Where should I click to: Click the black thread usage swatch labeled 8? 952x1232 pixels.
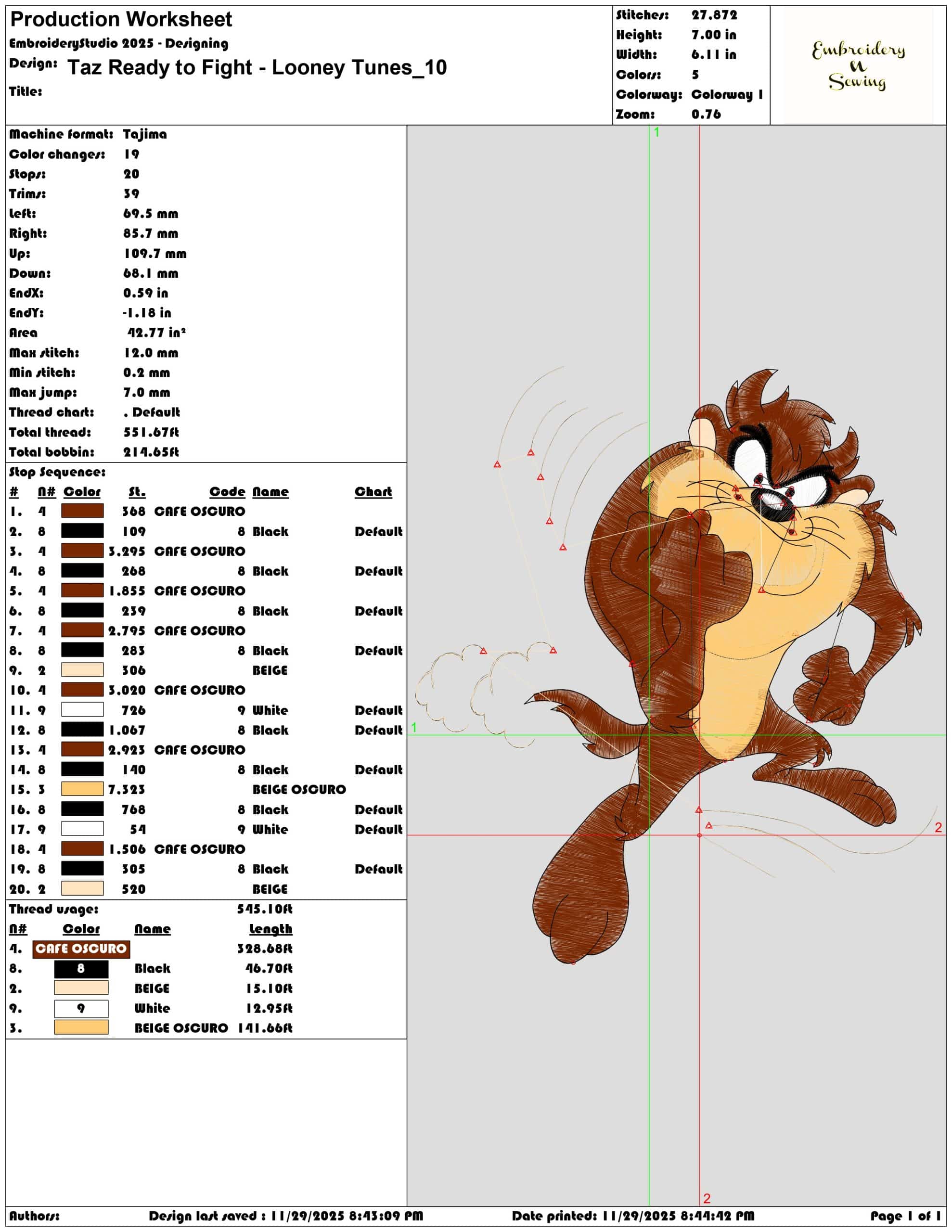81,969
